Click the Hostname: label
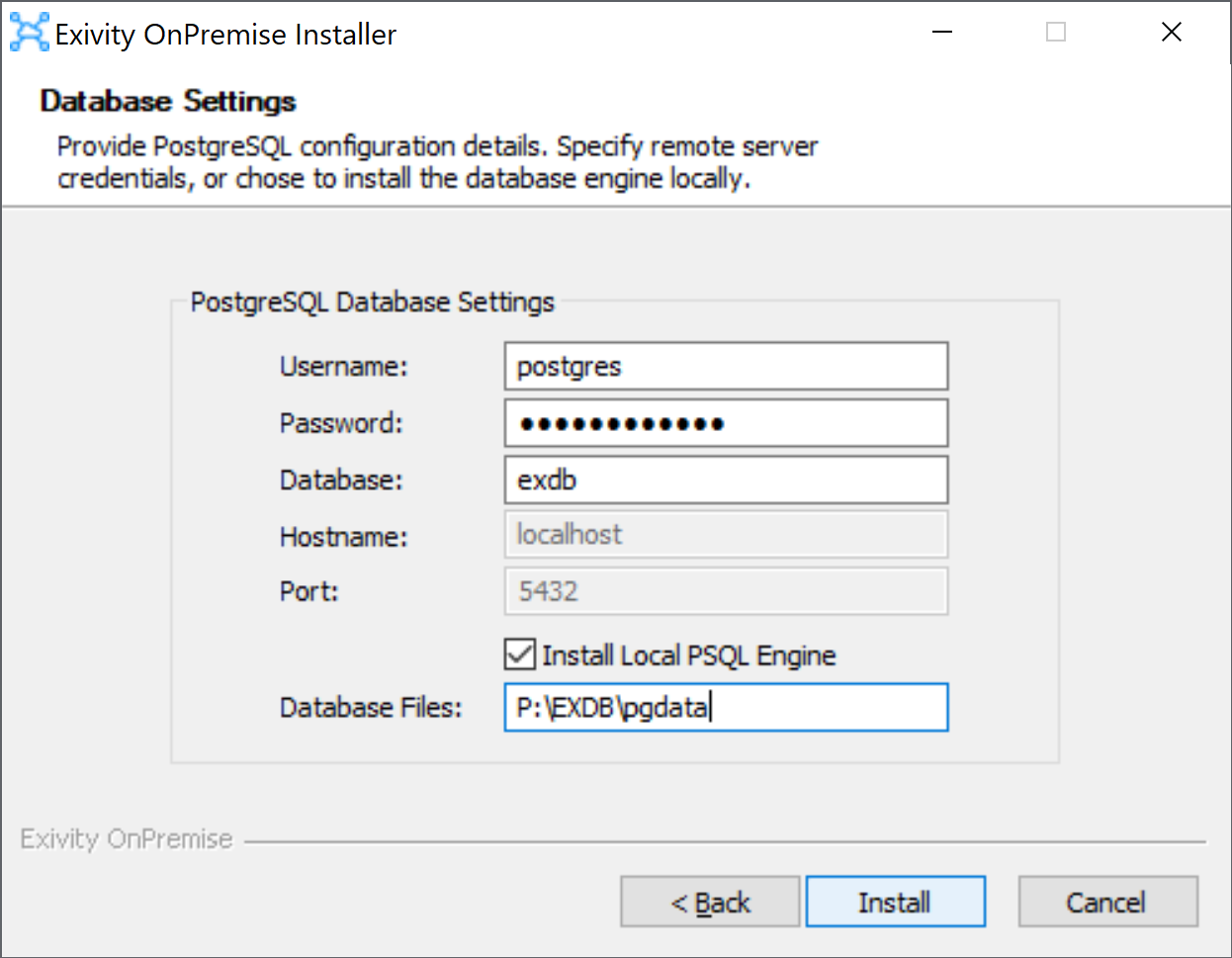Image resolution: width=1232 pixels, height=958 pixels. click(x=343, y=537)
